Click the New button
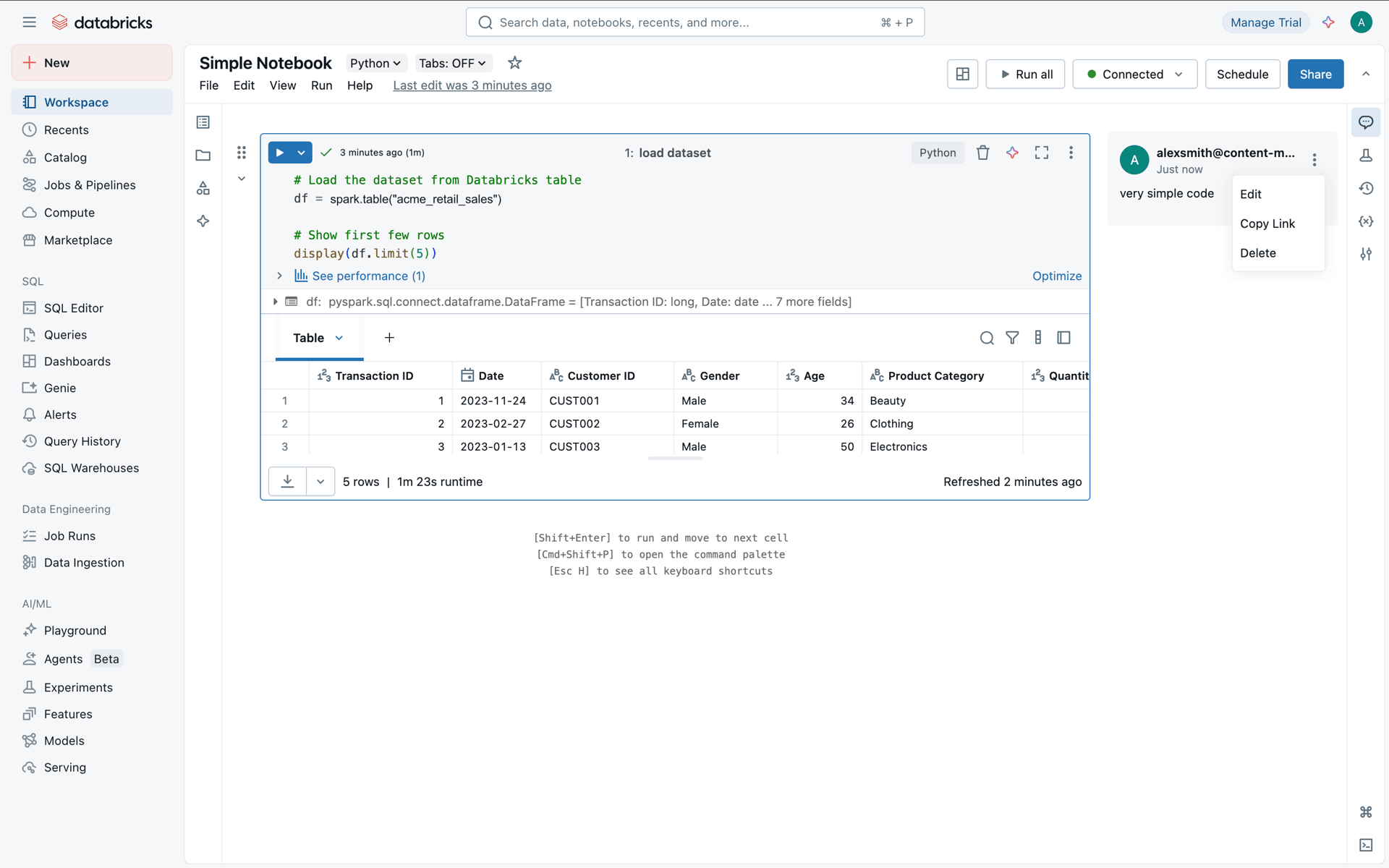The height and width of the screenshot is (868, 1389). tap(92, 63)
